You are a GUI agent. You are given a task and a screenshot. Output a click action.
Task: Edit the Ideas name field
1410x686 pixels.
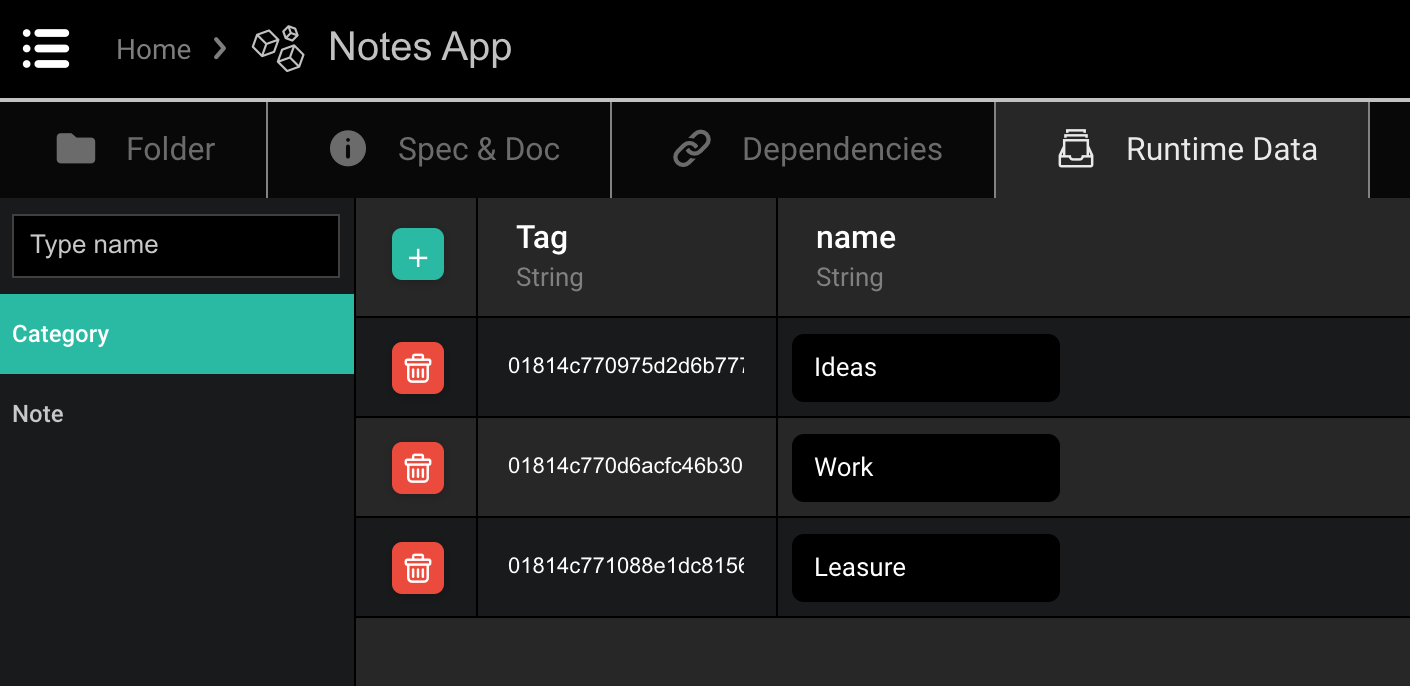(925, 368)
